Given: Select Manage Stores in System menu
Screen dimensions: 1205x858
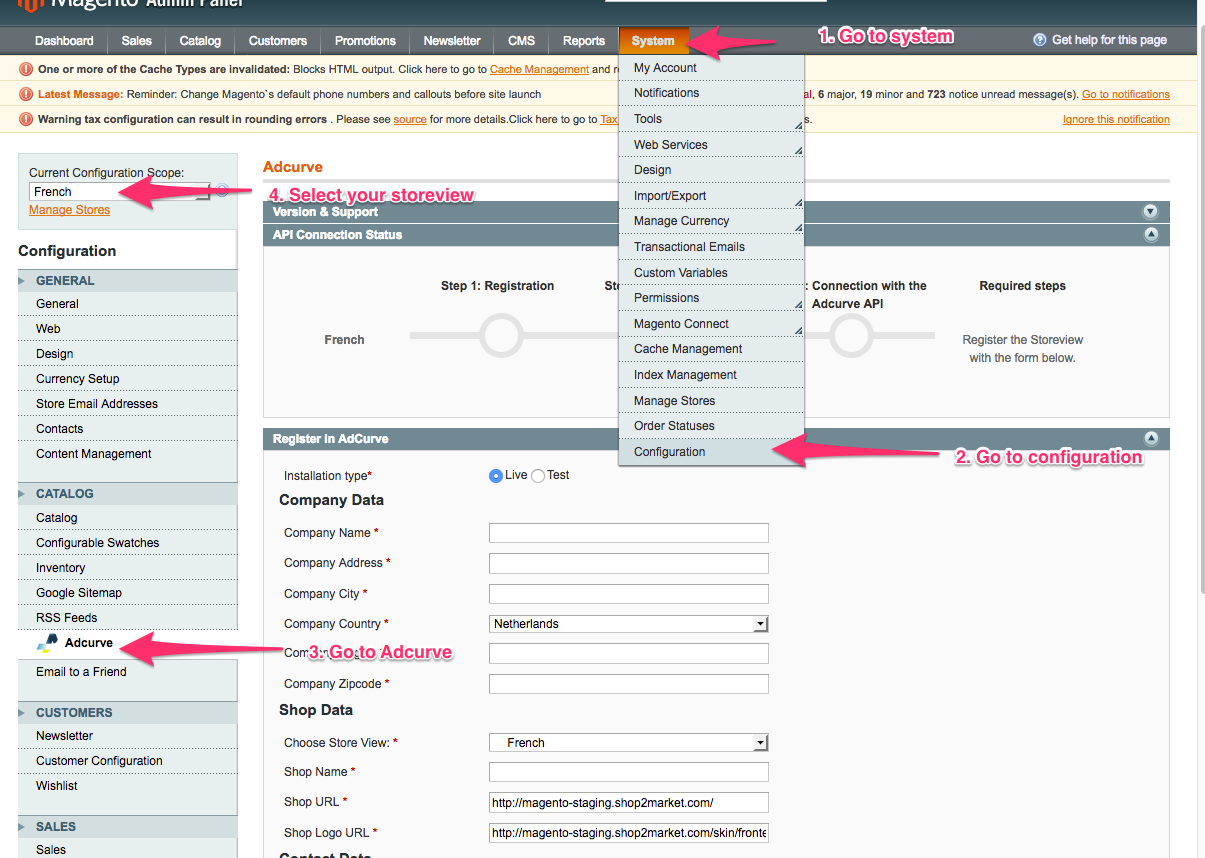Looking at the screenshot, I should 711,401.
